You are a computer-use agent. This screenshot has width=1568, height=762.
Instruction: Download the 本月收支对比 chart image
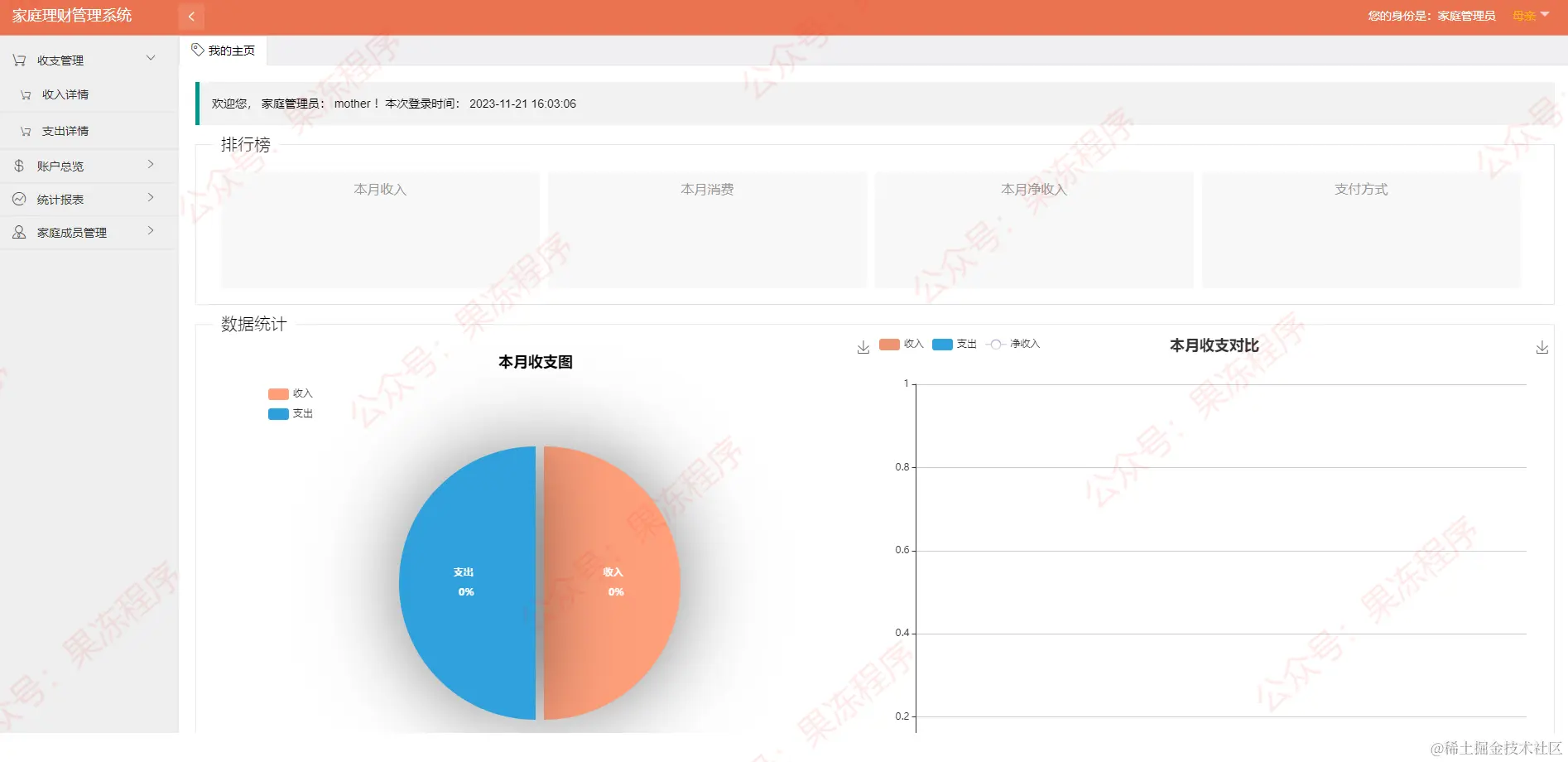[1542, 347]
